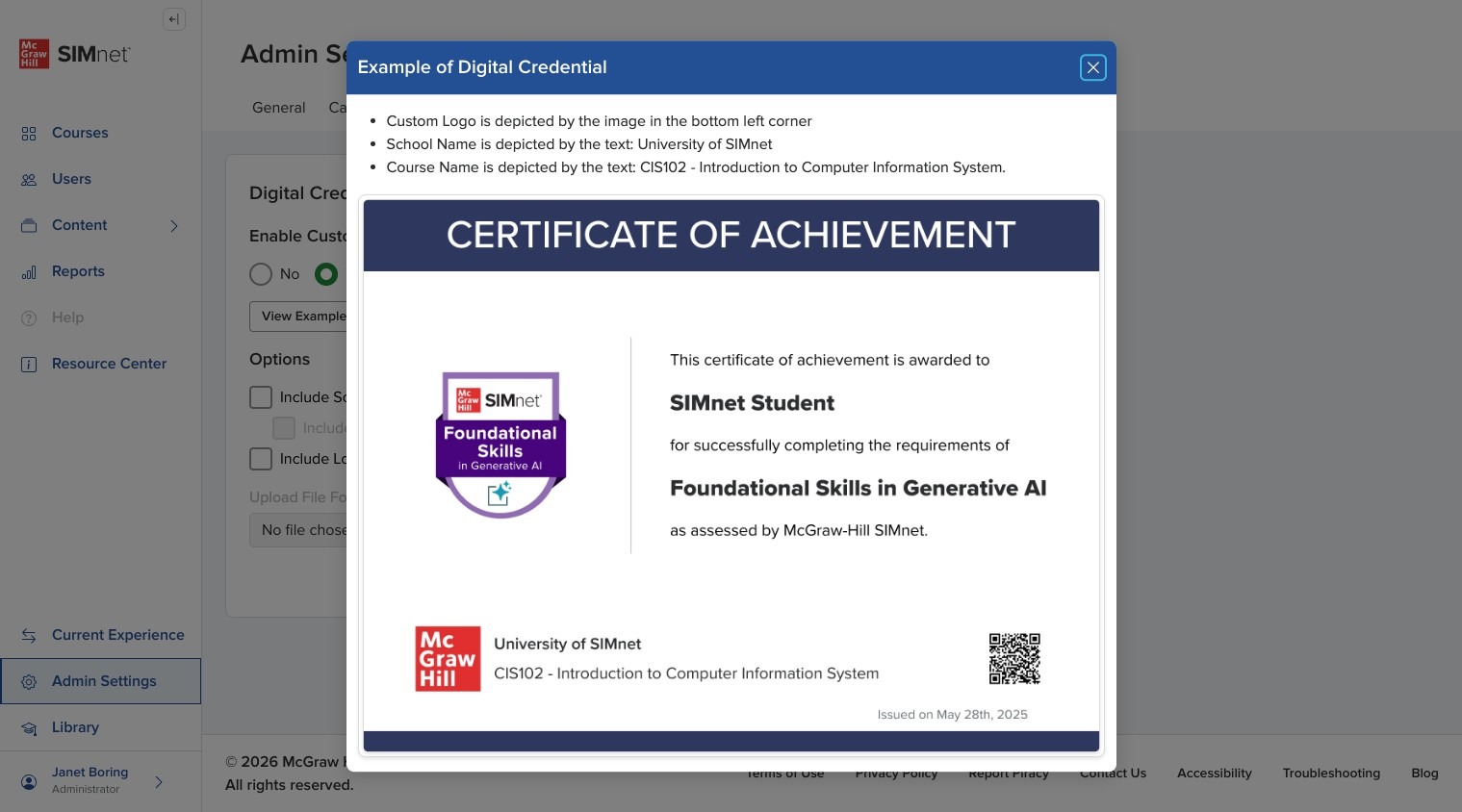Viewport: 1462px width, 812px height.
Task: Open the Library sidebar item
Action: click(x=75, y=727)
